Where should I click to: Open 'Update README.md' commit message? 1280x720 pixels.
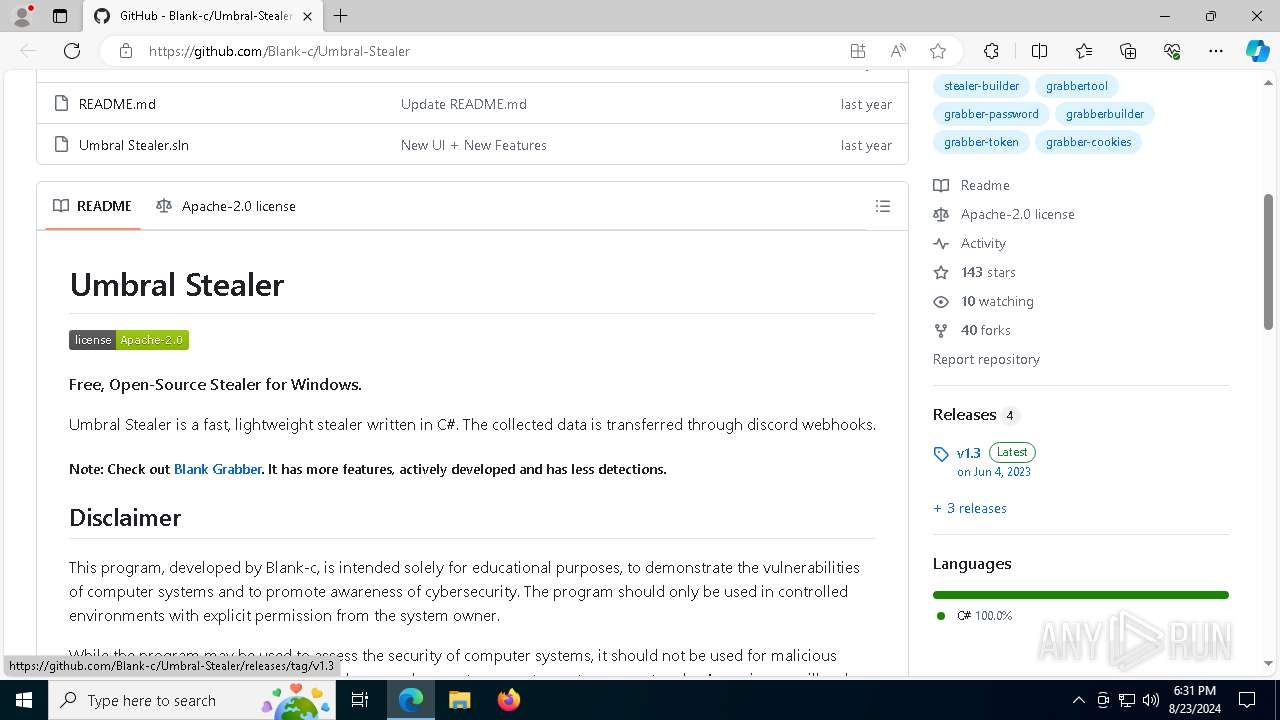click(x=464, y=104)
